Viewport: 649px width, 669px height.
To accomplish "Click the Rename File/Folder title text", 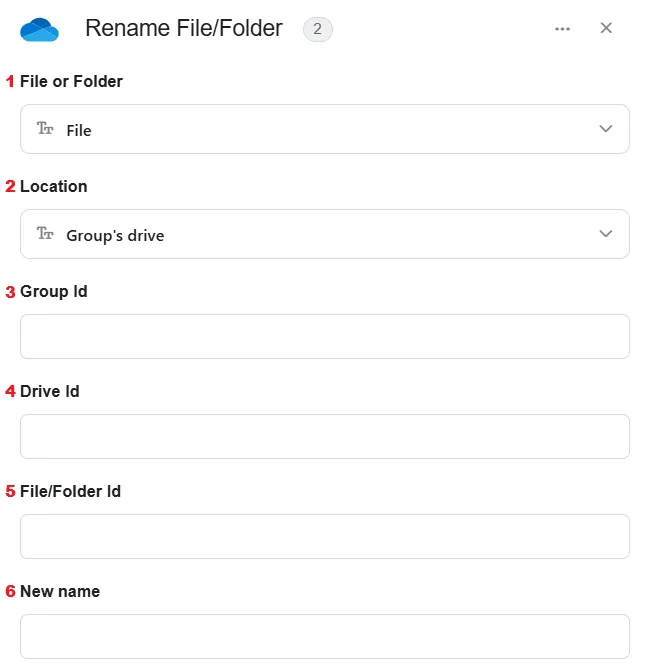I will (184, 29).
